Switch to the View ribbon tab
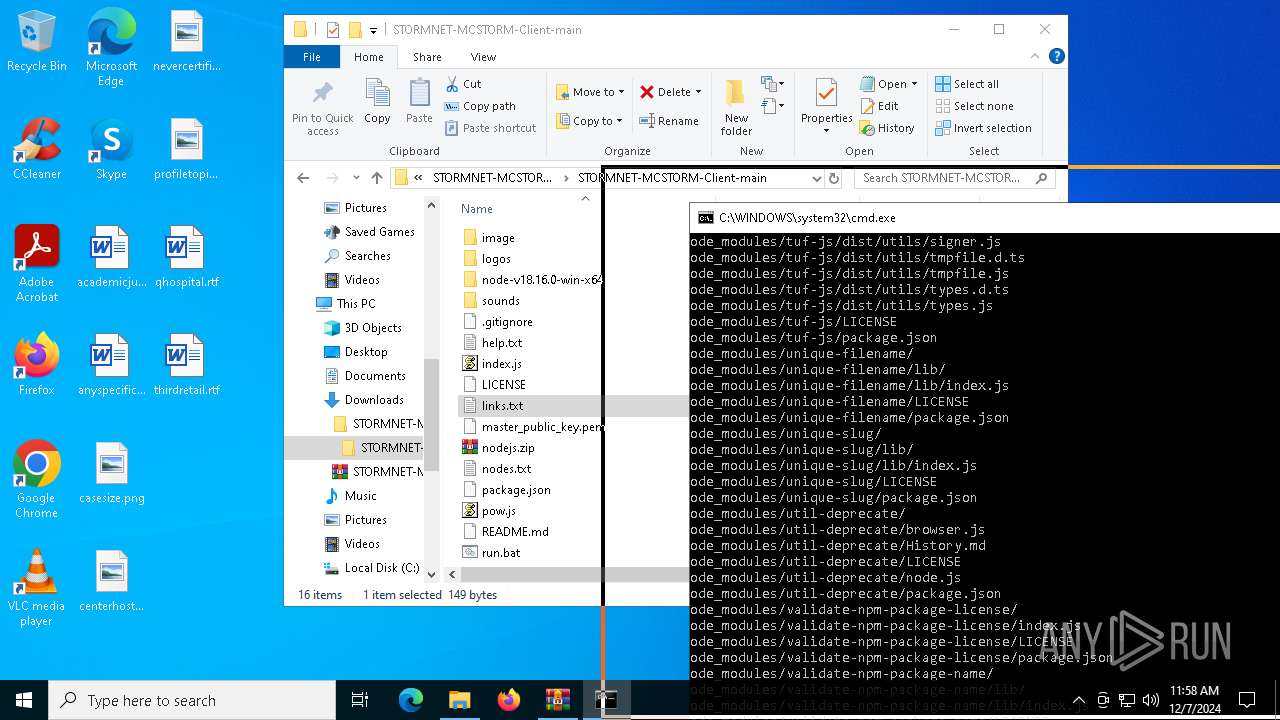The height and width of the screenshot is (720, 1280). [x=483, y=57]
